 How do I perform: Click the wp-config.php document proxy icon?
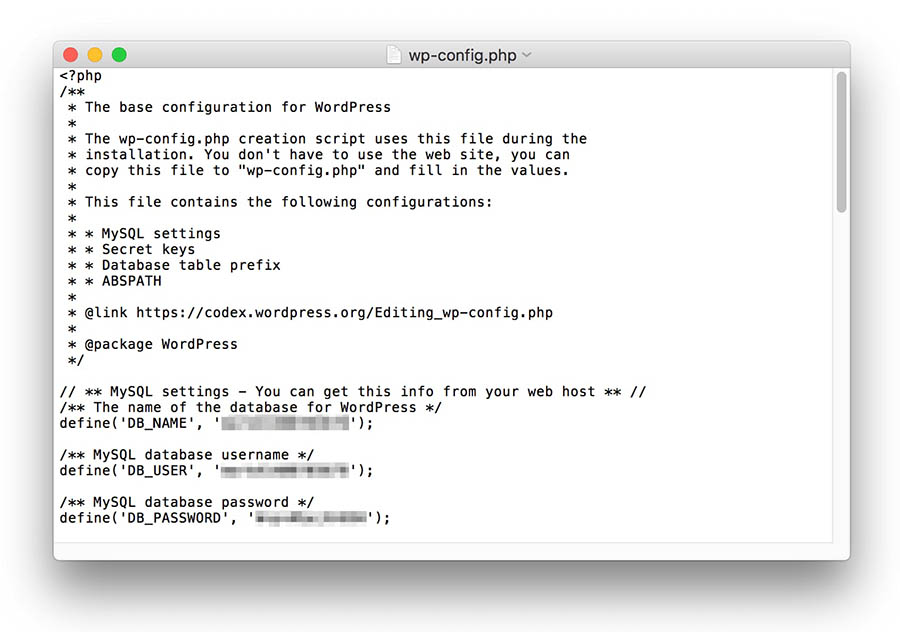pyautogui.click(x=395, y=54)
